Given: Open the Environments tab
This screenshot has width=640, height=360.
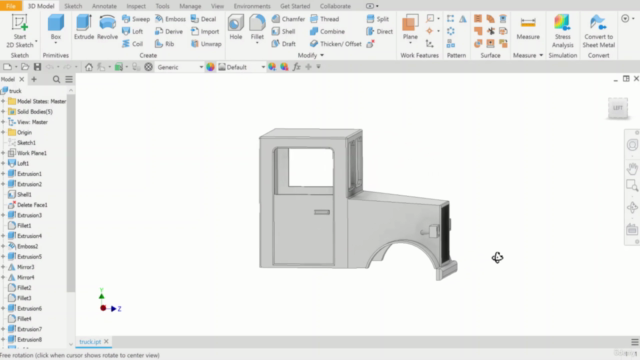Looking at the screenshot, I should [252, 6].
